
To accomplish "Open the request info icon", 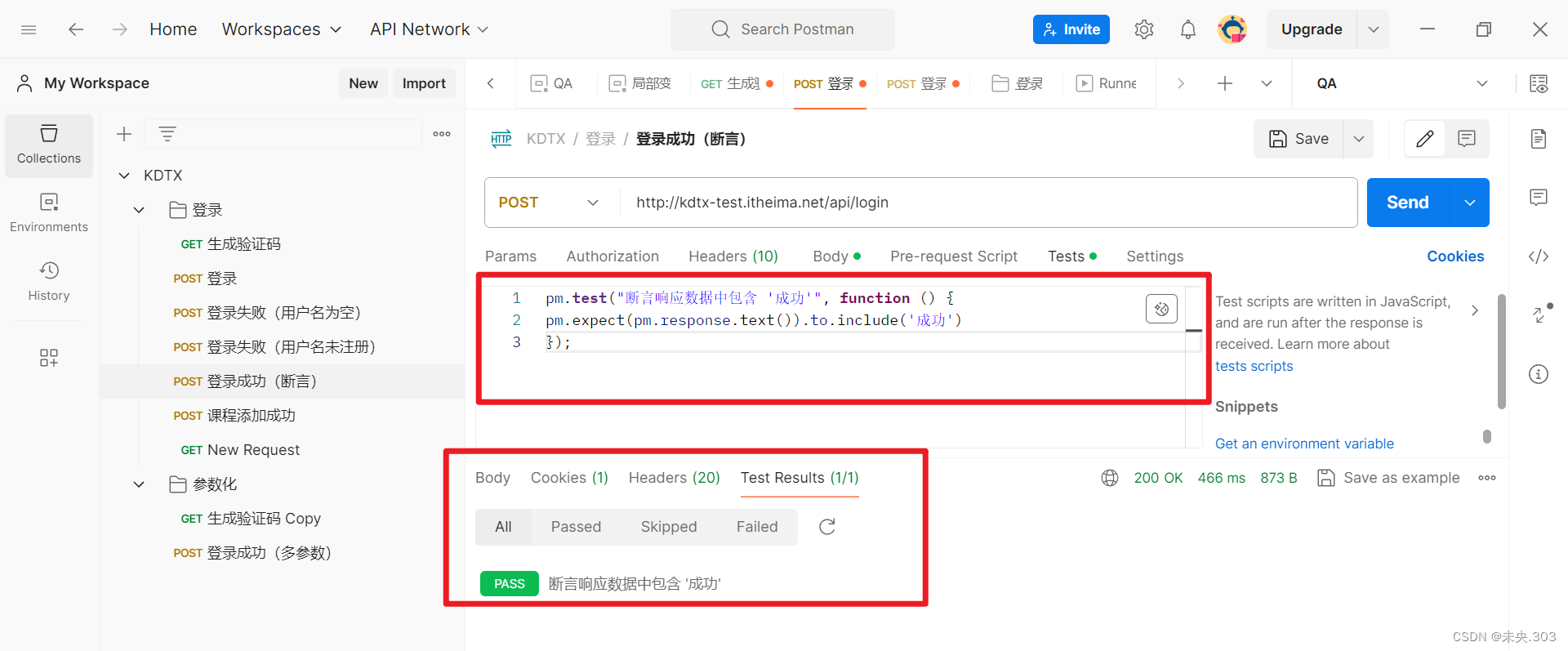I will 1539,374.
